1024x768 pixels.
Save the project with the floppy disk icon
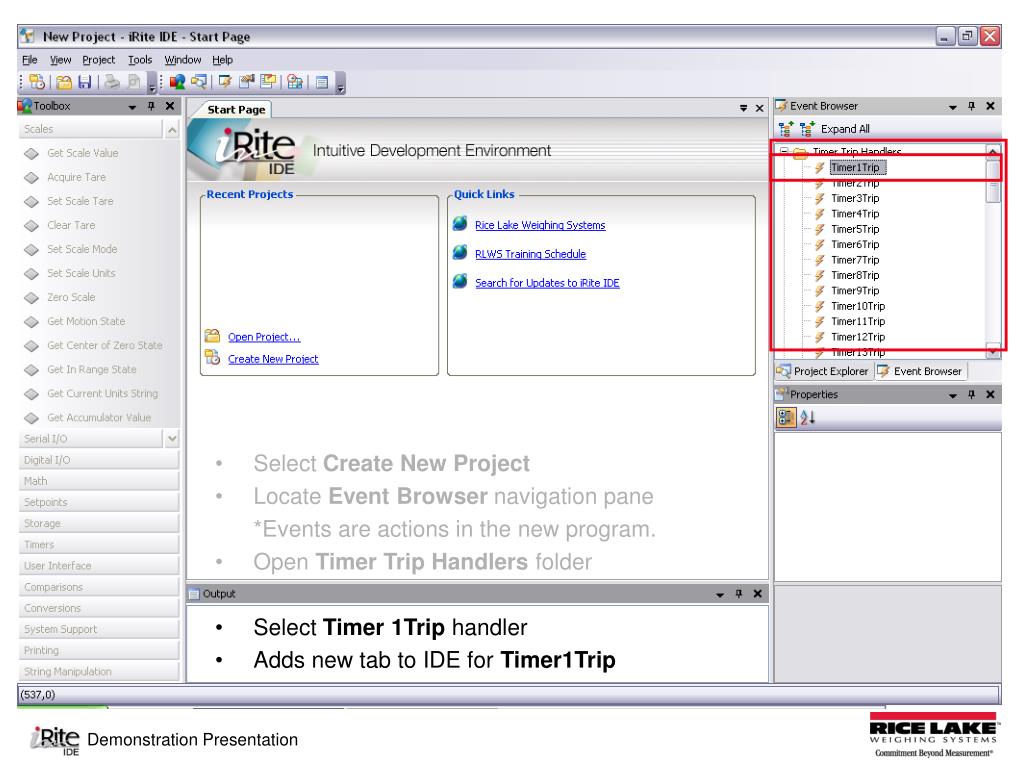85,82
